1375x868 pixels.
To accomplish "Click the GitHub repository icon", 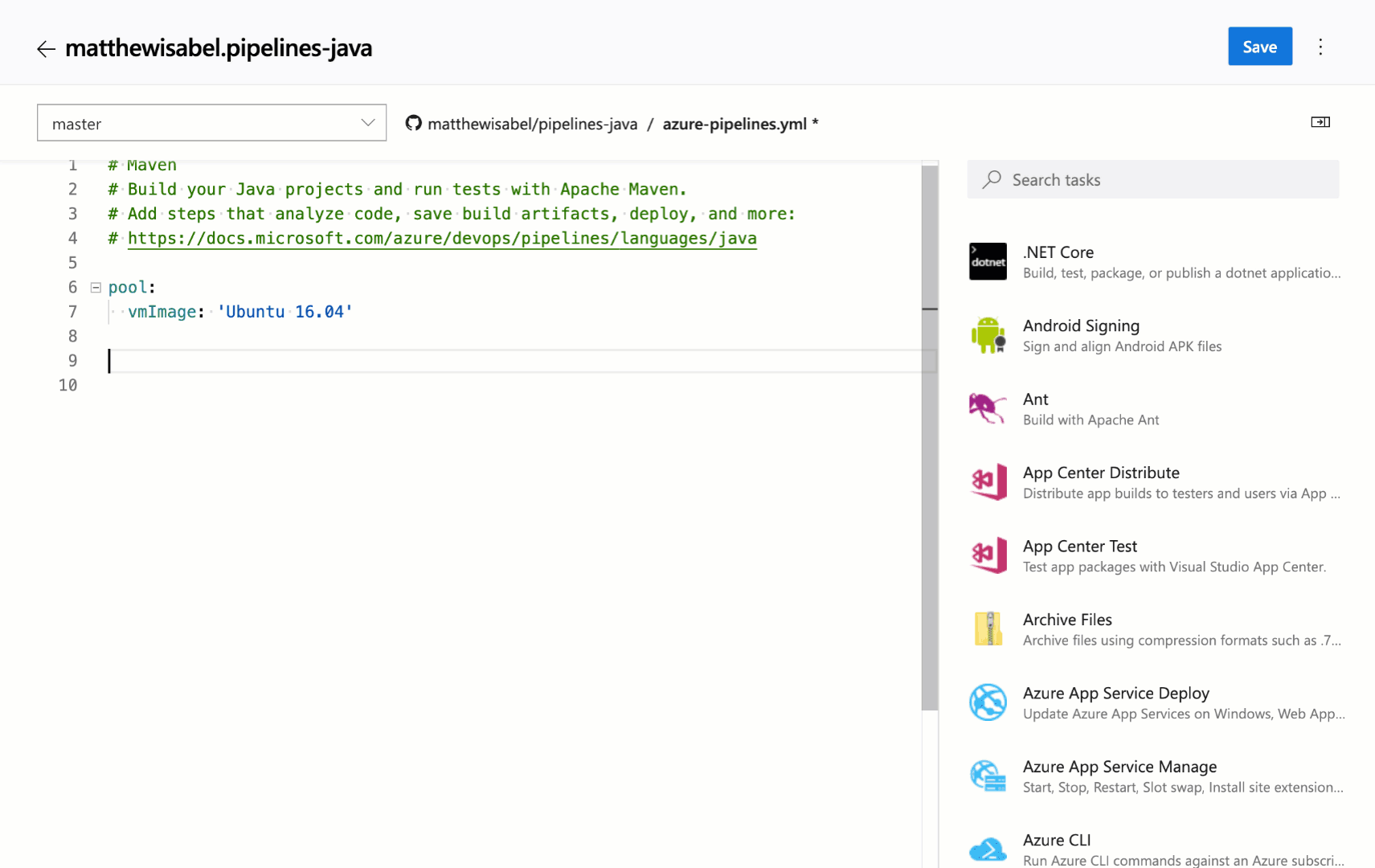I will 413,123.
